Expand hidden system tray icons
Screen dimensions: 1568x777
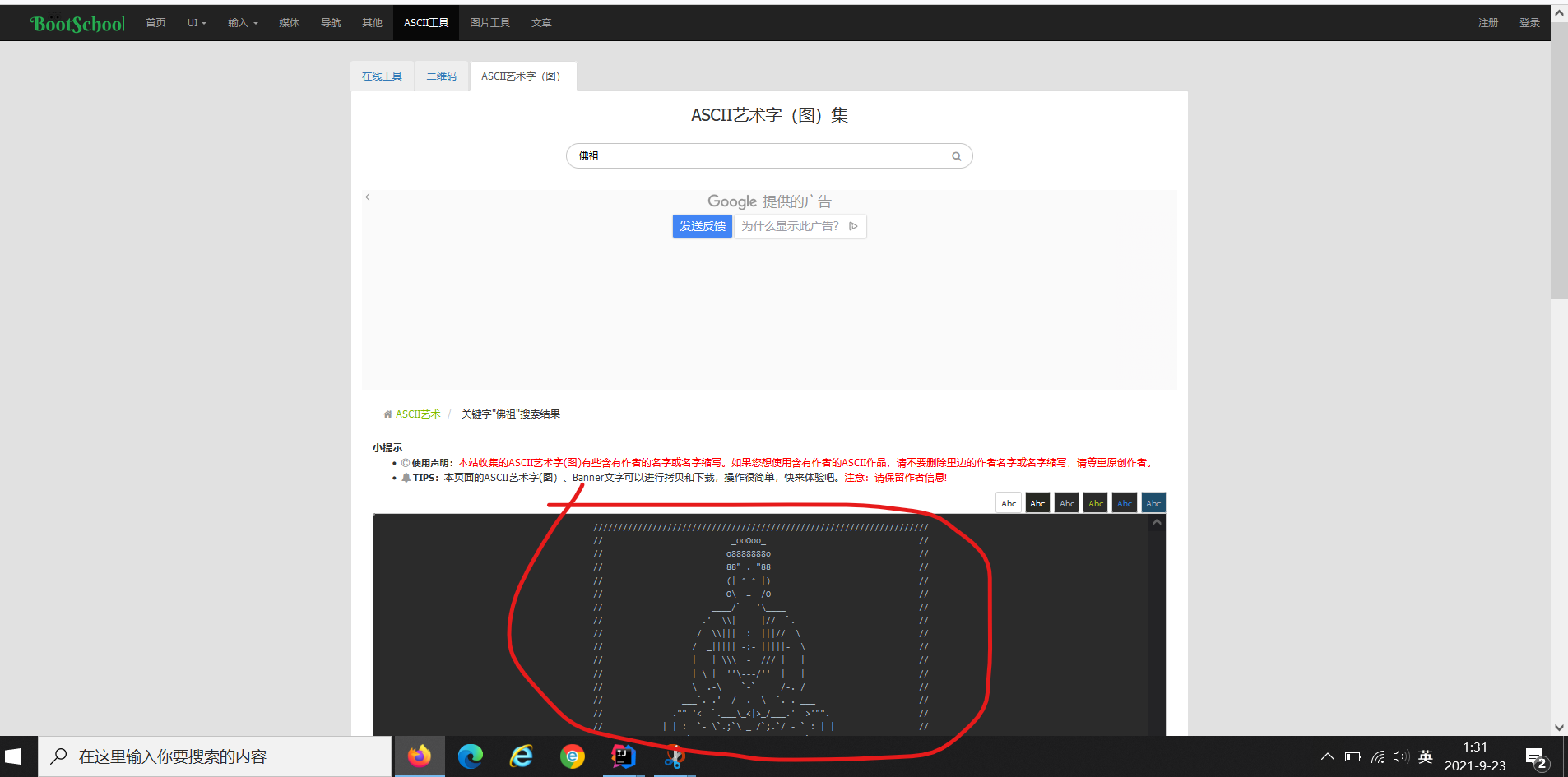[x=1325, y=756]
